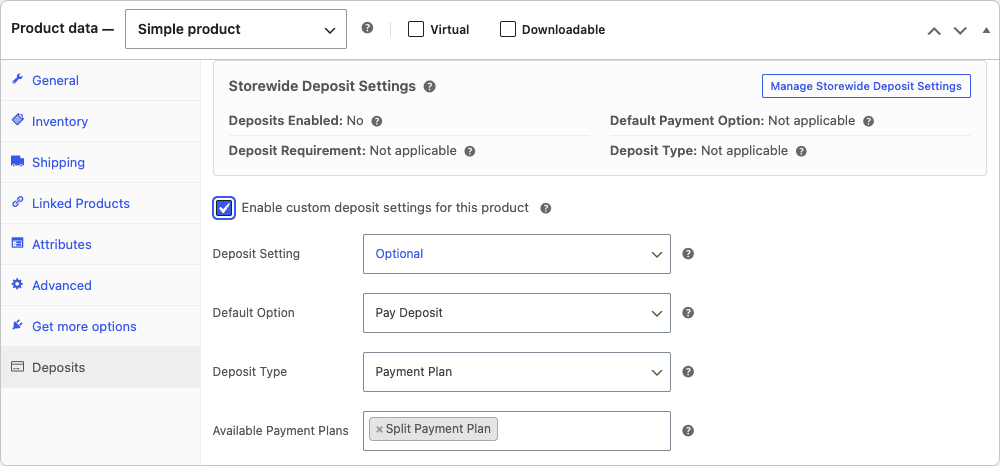1000x466 pixels.
Task: Tick the Virtual checkbox
Action: pyautogui.click(x=416, y=29)
